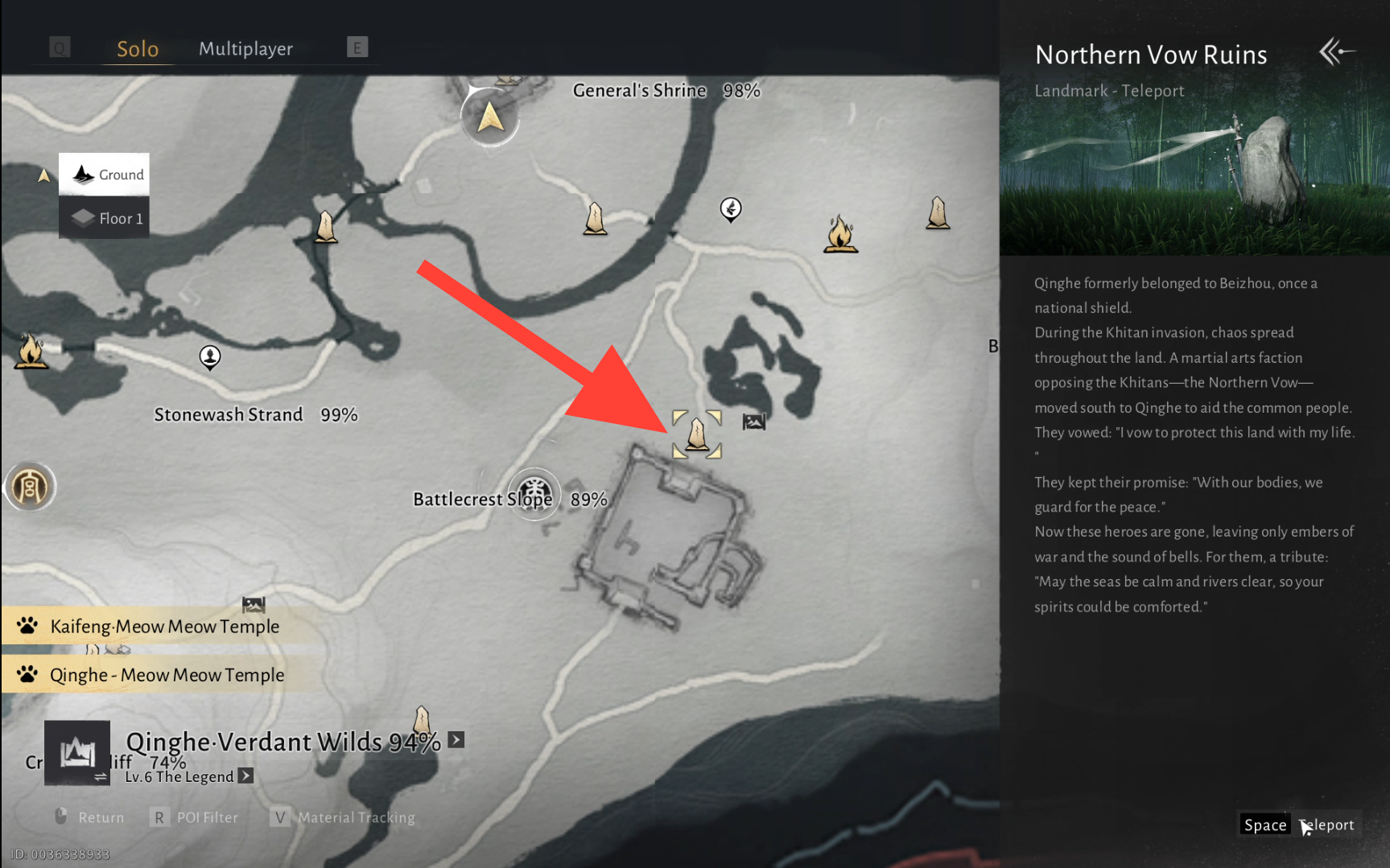Click the NPC pin above Stonewash Strand
This screenshot has width=1390, height=868.
pyautogui.click(x=210, y=357)
